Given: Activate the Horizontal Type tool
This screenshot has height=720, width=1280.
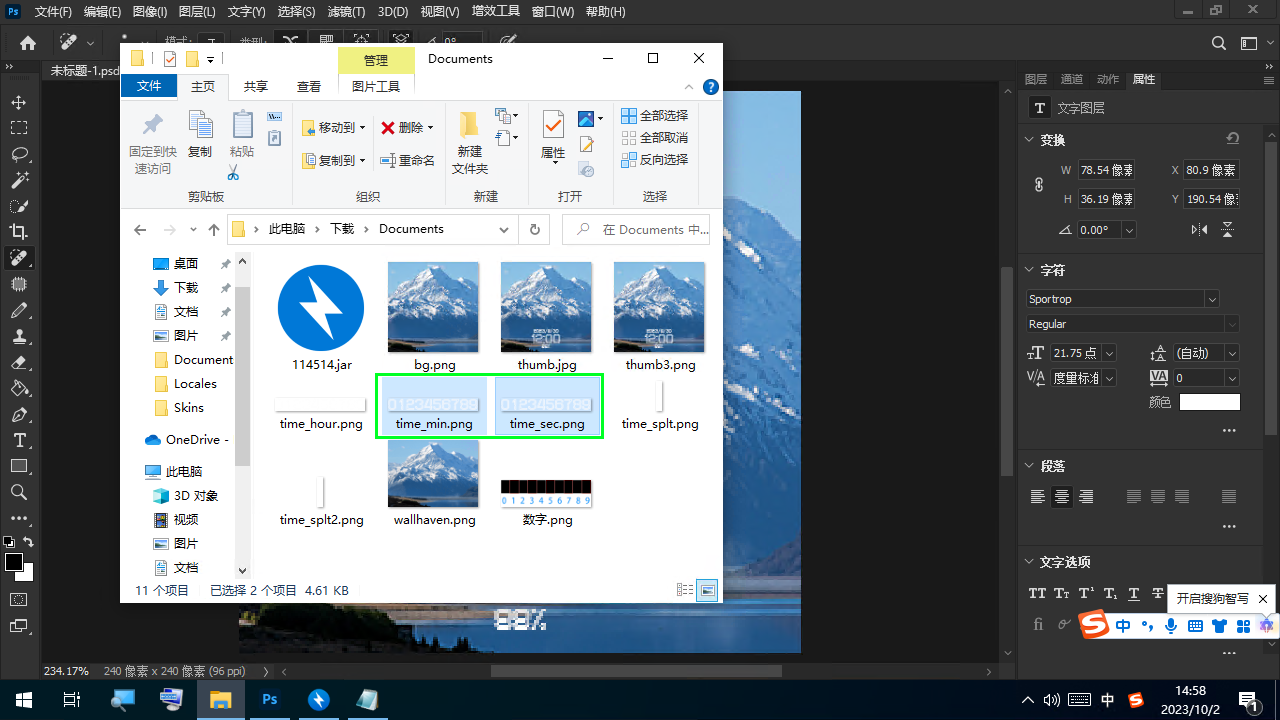Looking at the screenshot, I should click(19, 441).
